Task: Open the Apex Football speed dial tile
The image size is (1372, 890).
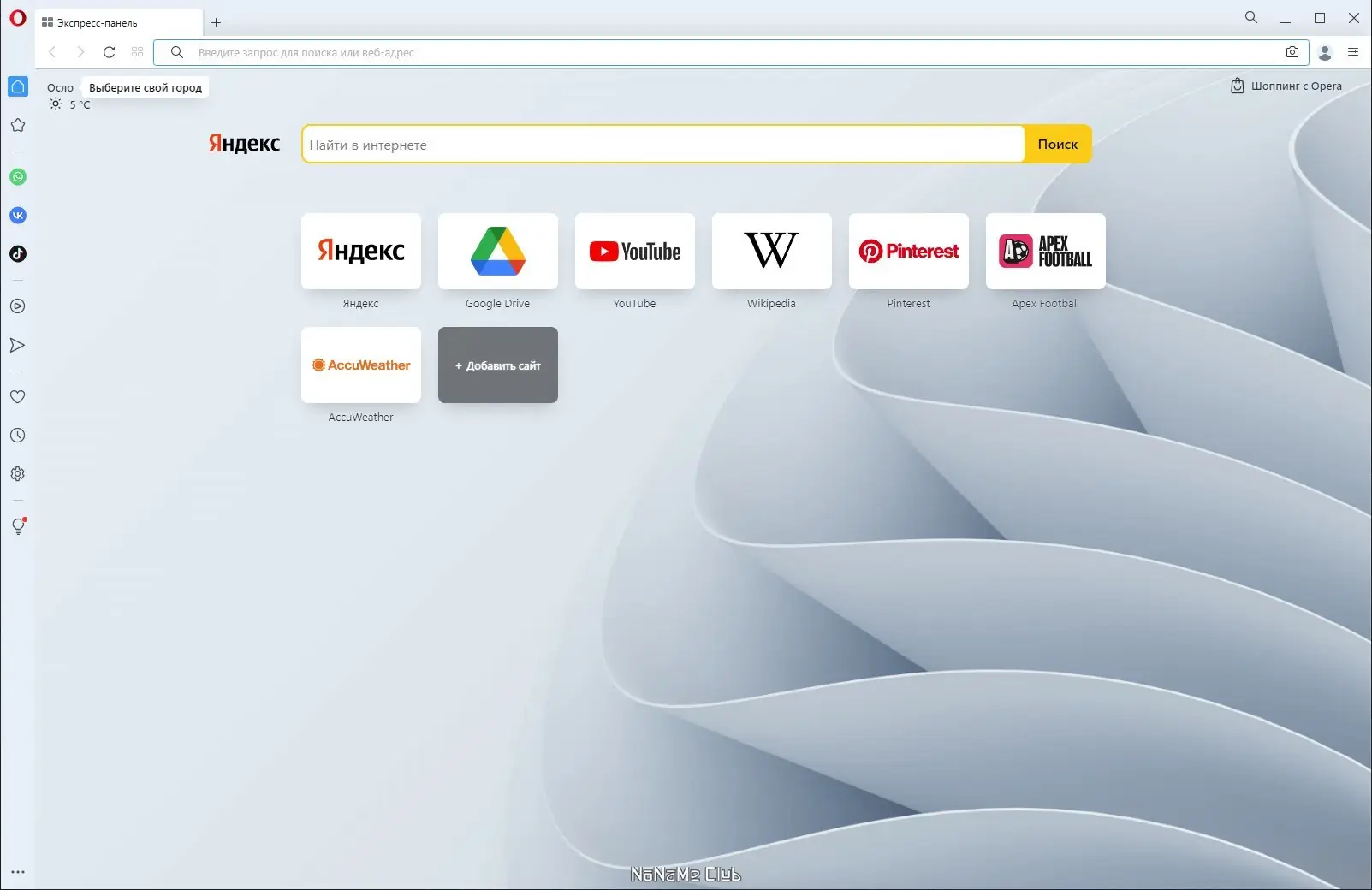Action: pyautogui.click(x=1046, y=251)
